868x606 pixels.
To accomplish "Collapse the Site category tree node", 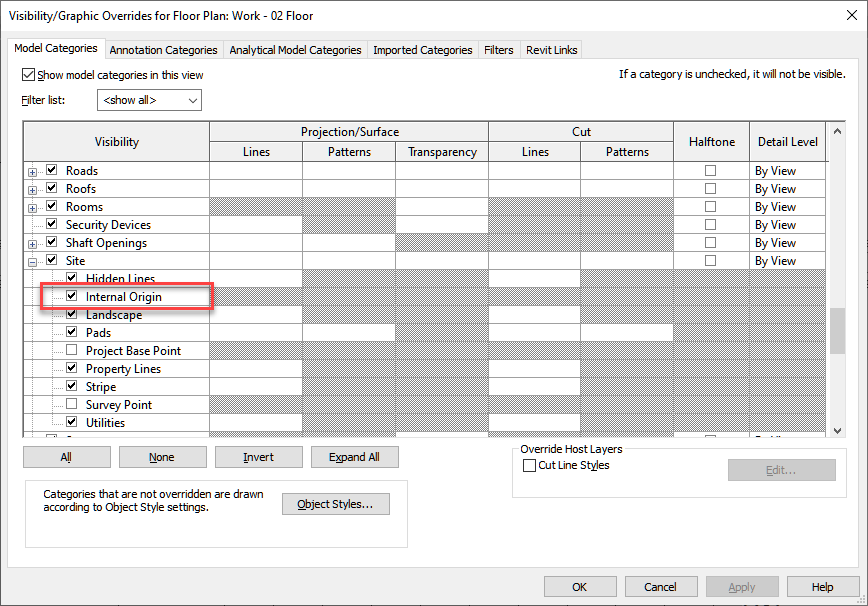I will pyautogui.click(x=33, y=262).
